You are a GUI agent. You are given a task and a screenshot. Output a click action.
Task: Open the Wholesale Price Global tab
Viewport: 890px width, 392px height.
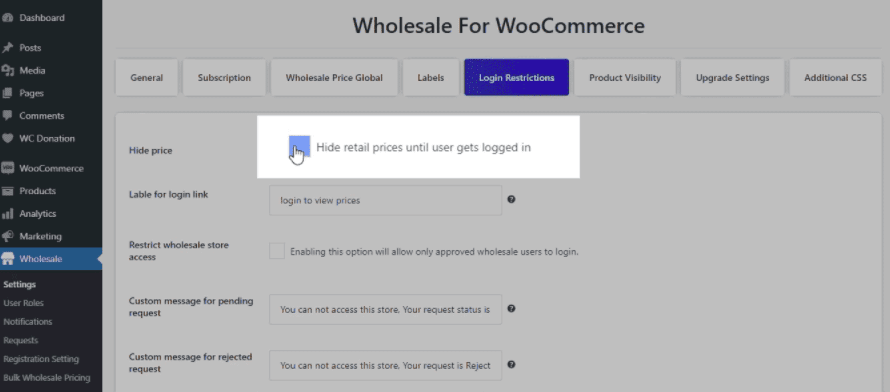(334, 78)
